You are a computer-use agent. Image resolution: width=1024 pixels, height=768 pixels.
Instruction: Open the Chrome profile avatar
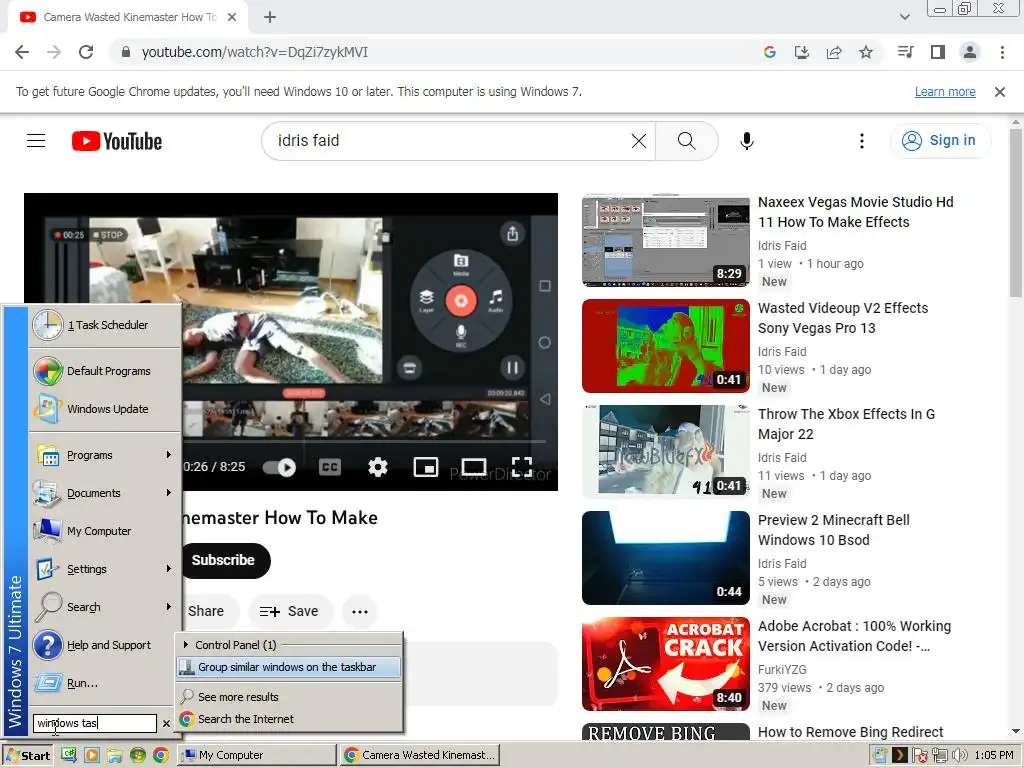(970, 52)
